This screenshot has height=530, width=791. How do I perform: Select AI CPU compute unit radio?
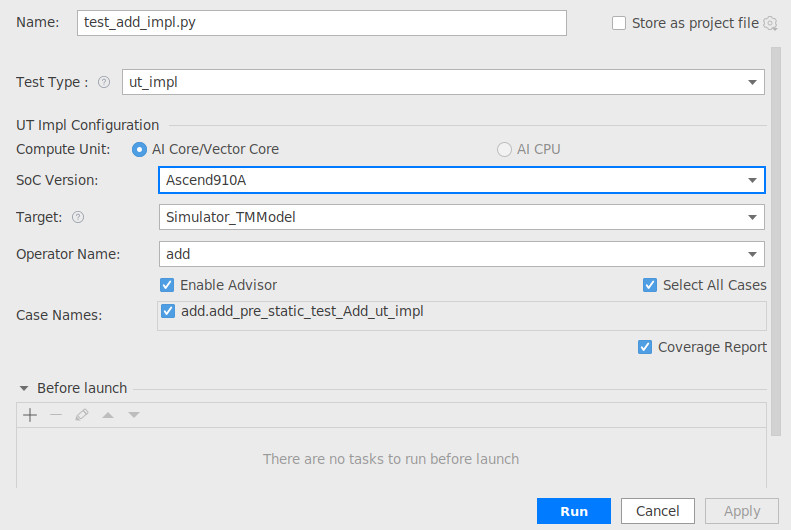pos(504,150)
